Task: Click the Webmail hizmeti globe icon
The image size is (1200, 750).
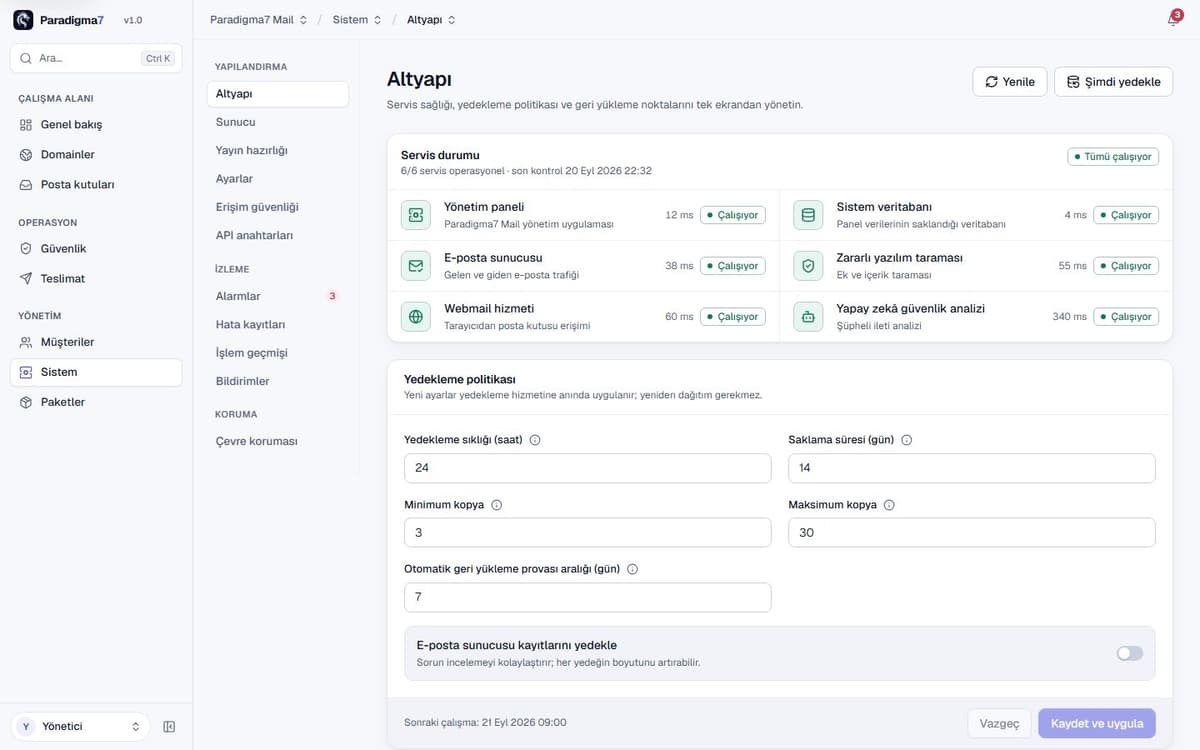Action: (415, 317)
